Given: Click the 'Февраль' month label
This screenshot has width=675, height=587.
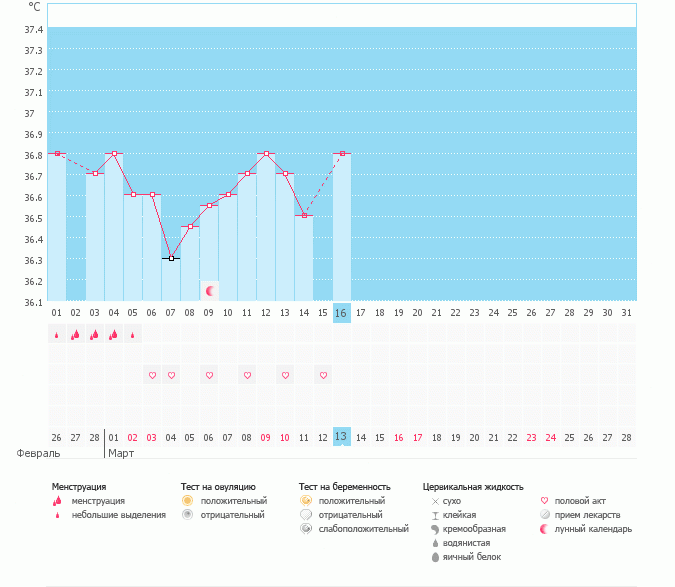Looking at the screenshot, I should pos(33,453).
